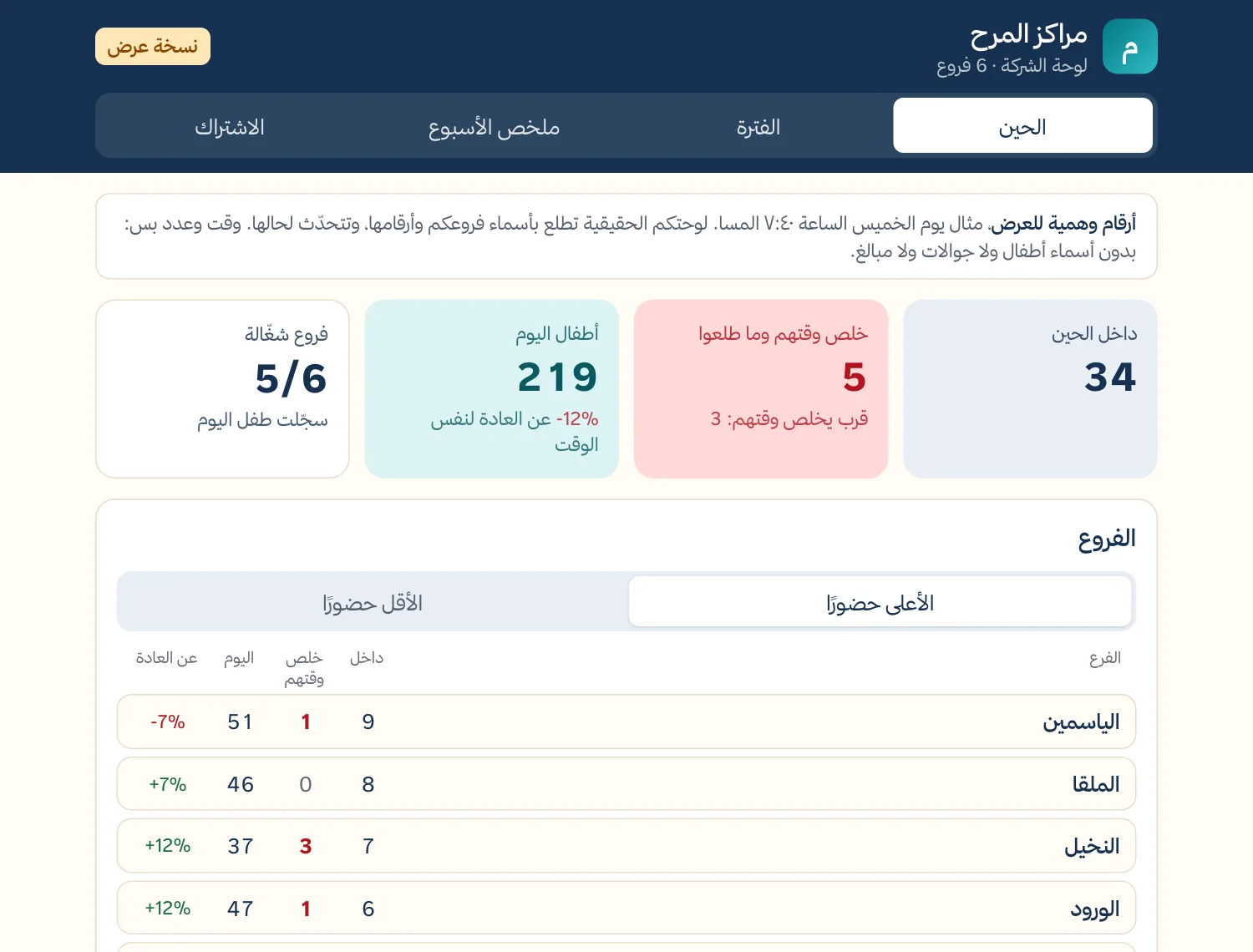Screen dimensions: 1253x952
Task: Open the ملخص الأسبوع tab
Action: pyautogui.click(x=494, y=125)
